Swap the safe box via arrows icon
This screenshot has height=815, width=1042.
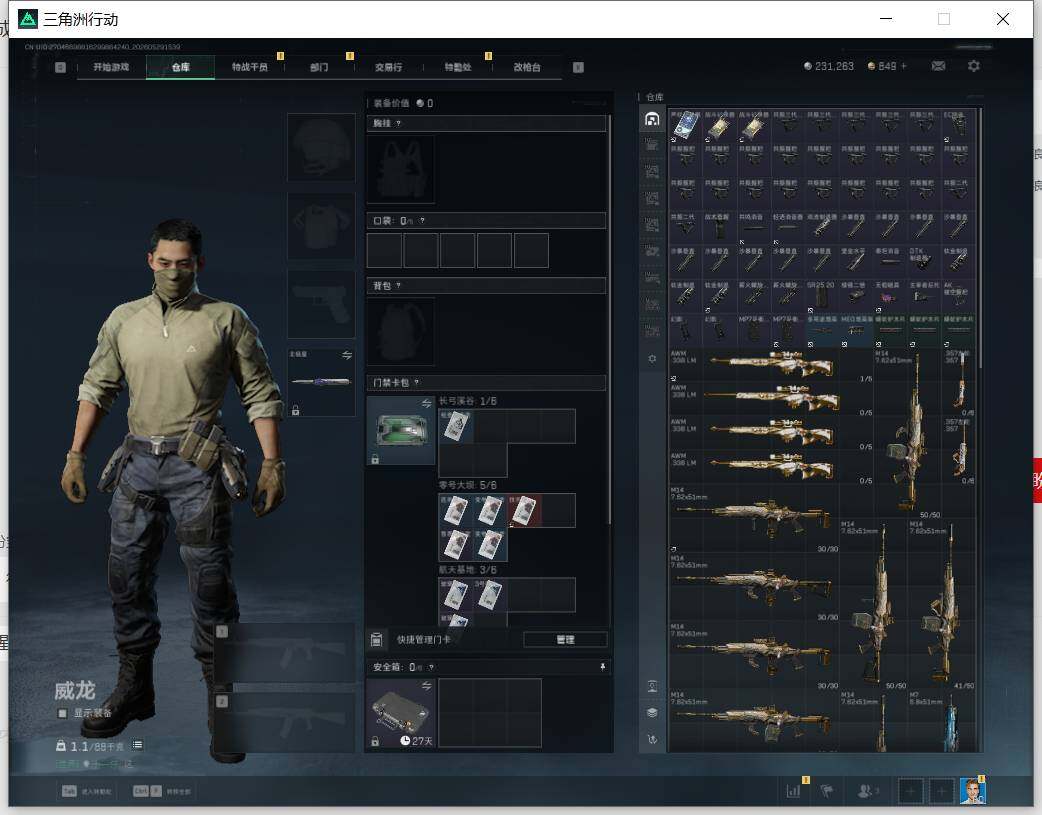[426, 685]
